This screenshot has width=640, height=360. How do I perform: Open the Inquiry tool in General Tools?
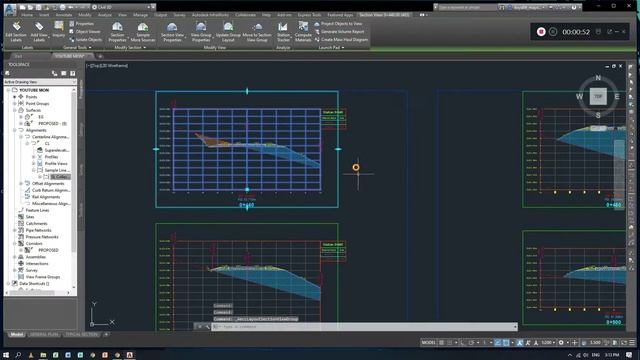click(x=59, y=29)
